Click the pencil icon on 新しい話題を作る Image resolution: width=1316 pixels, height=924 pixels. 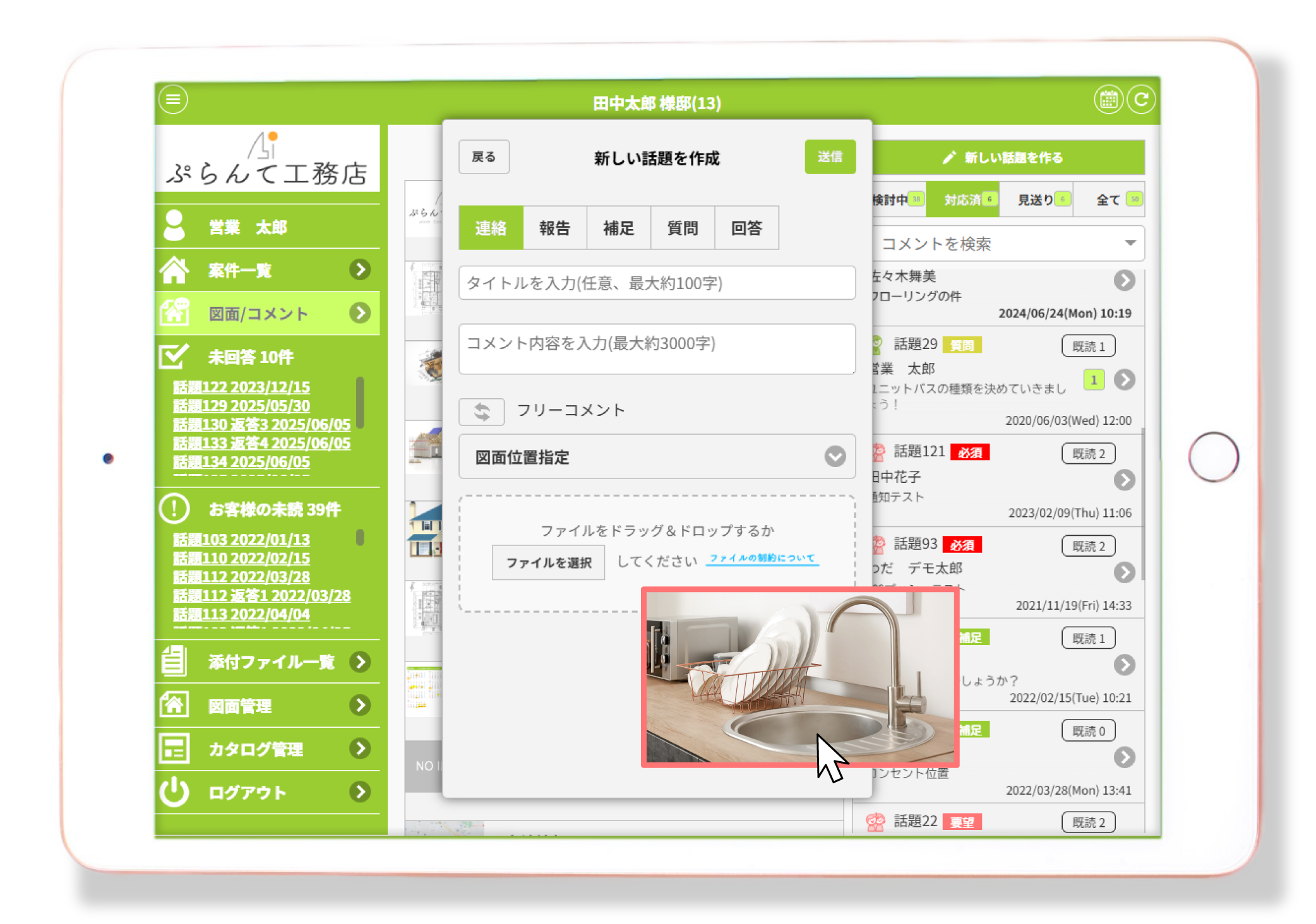[949, 157]
